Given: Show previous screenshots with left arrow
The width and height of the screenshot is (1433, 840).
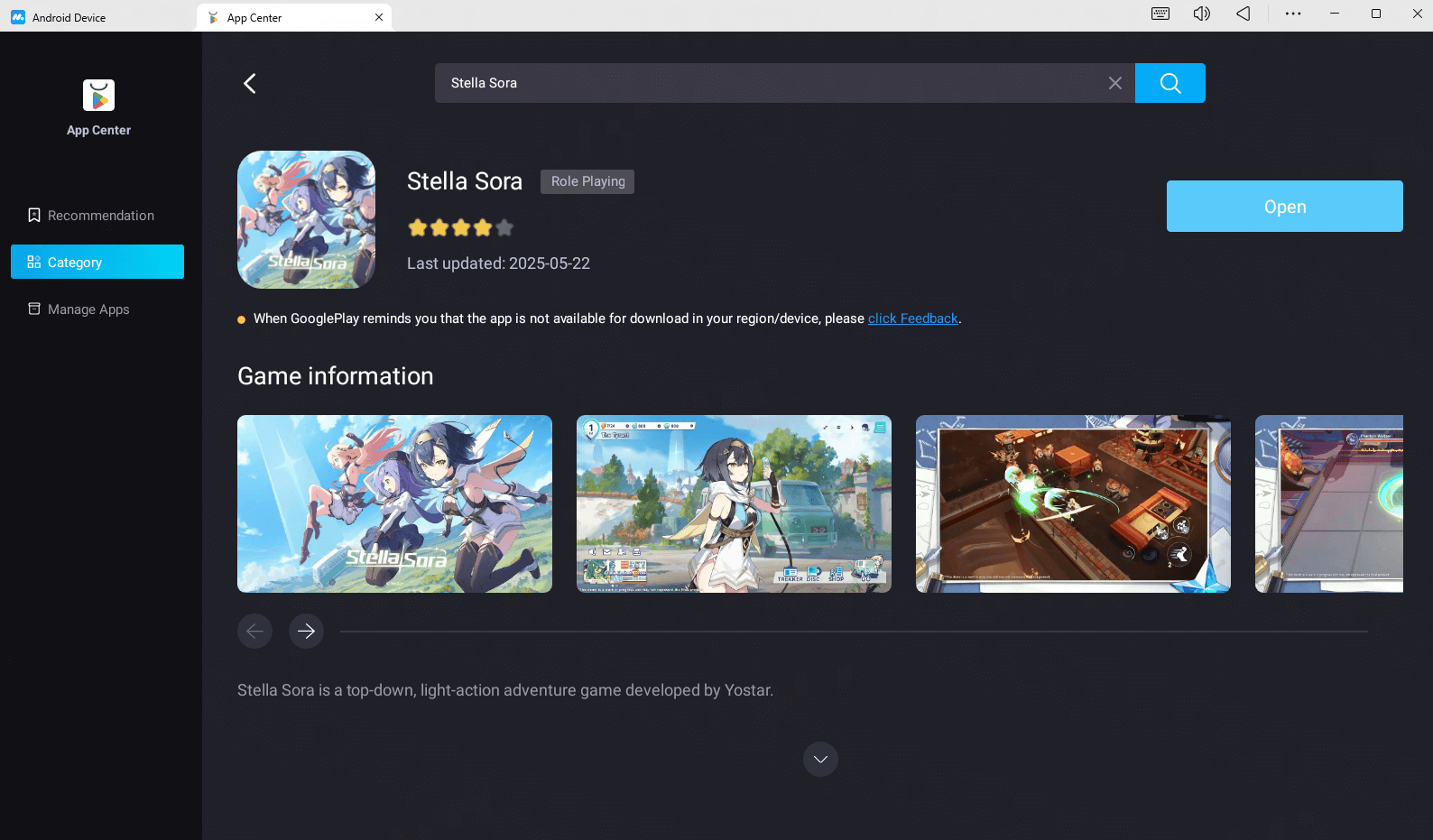Looking at the screenshot, I should click(254, 631).
